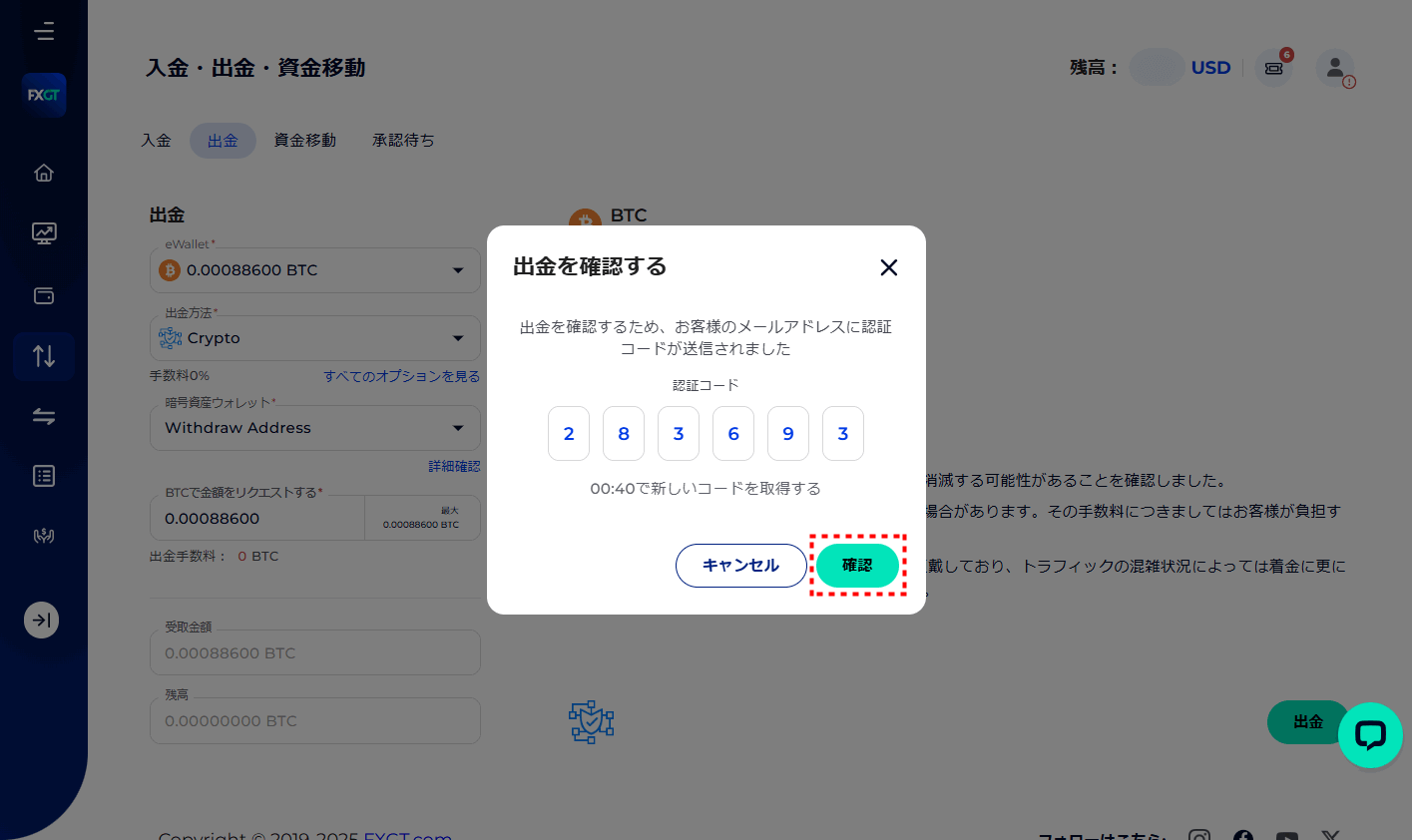Switch to the 出金 tab
1412x840 pixels.
point(223,141)
